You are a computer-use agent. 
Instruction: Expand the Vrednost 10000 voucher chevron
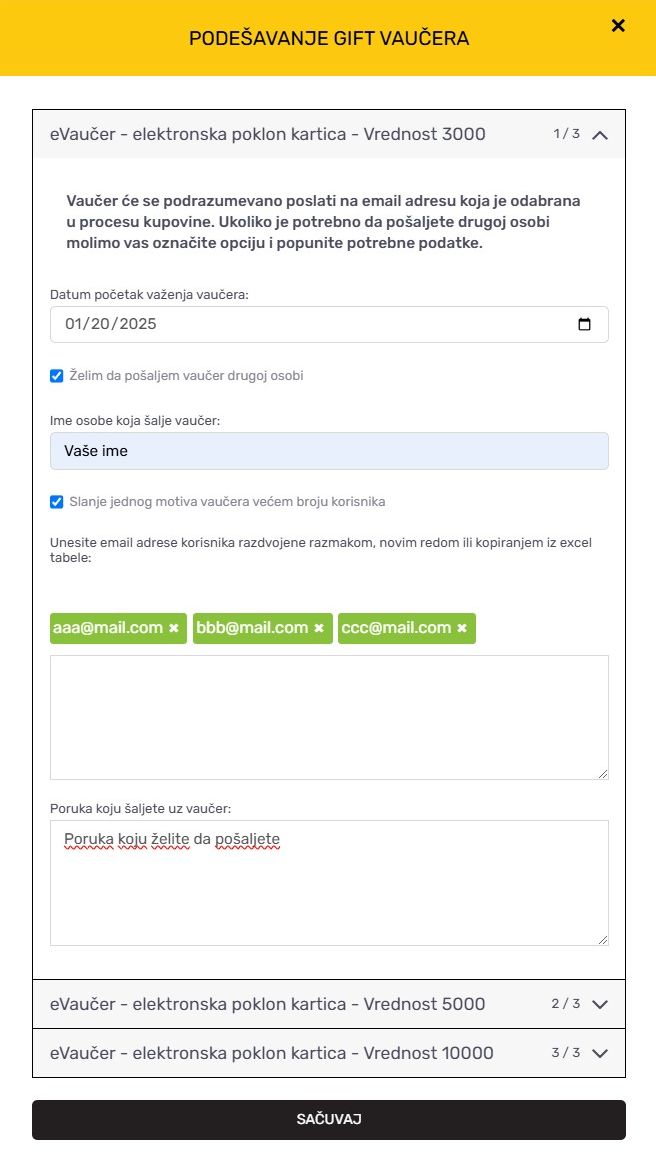[x=600, y=1053]
